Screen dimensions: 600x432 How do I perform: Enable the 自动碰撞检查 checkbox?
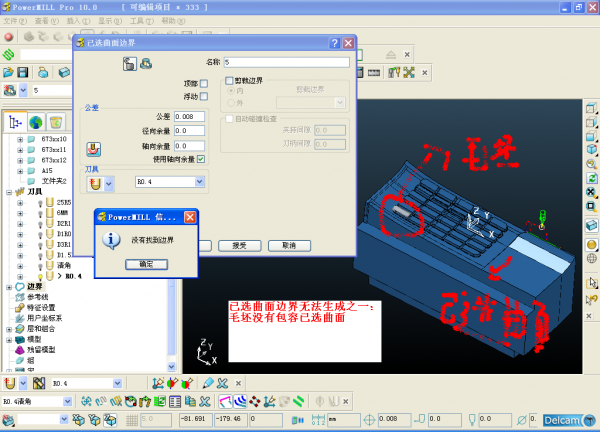[229, 119]
